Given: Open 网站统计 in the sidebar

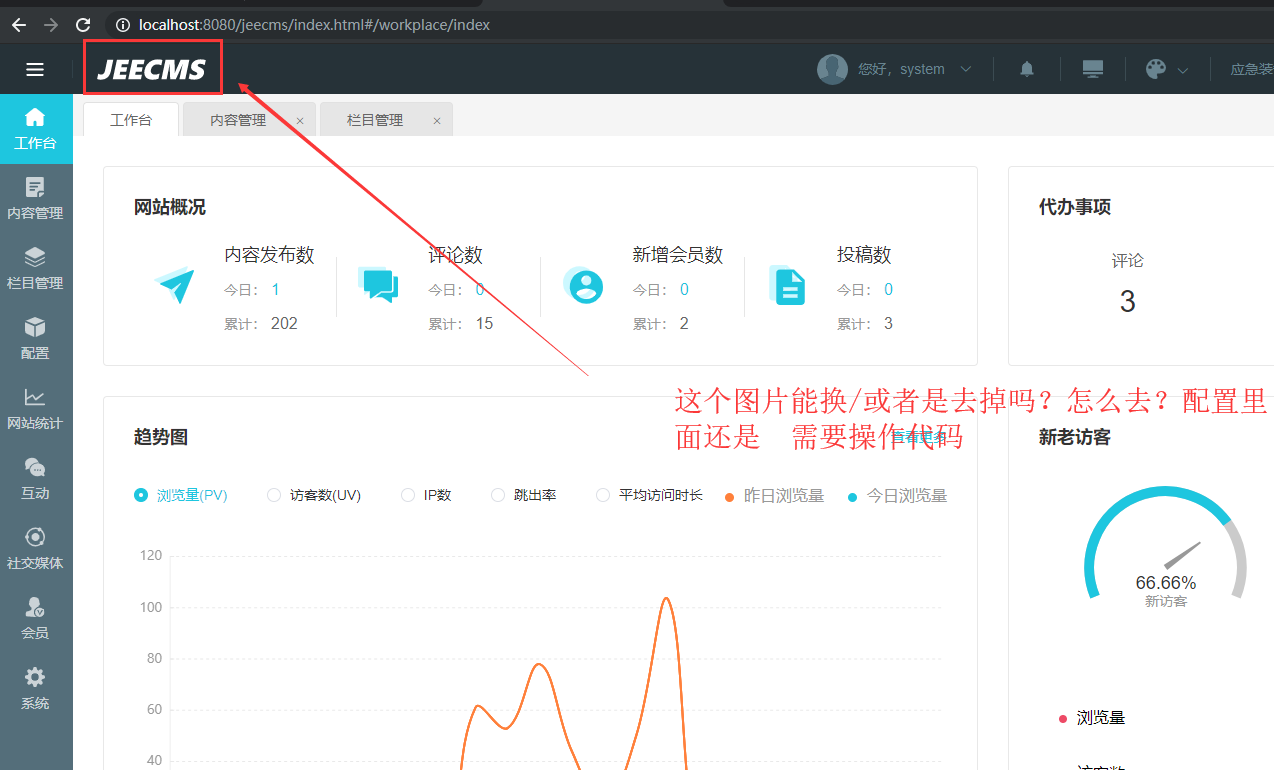Looking at the screenshot, I should (36, 409).
